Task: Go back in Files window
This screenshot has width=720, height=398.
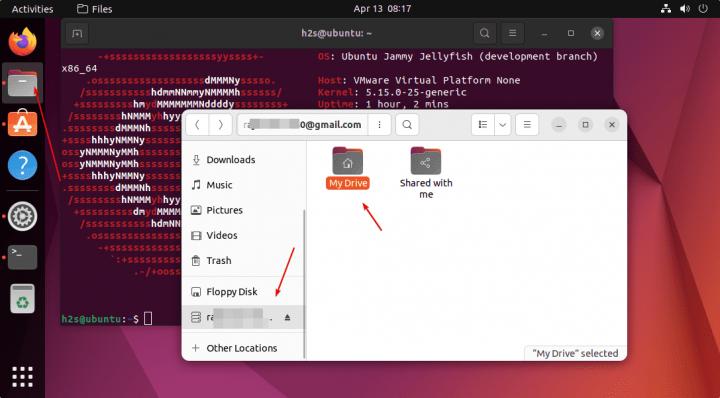Action: click(x=197, y=124)
